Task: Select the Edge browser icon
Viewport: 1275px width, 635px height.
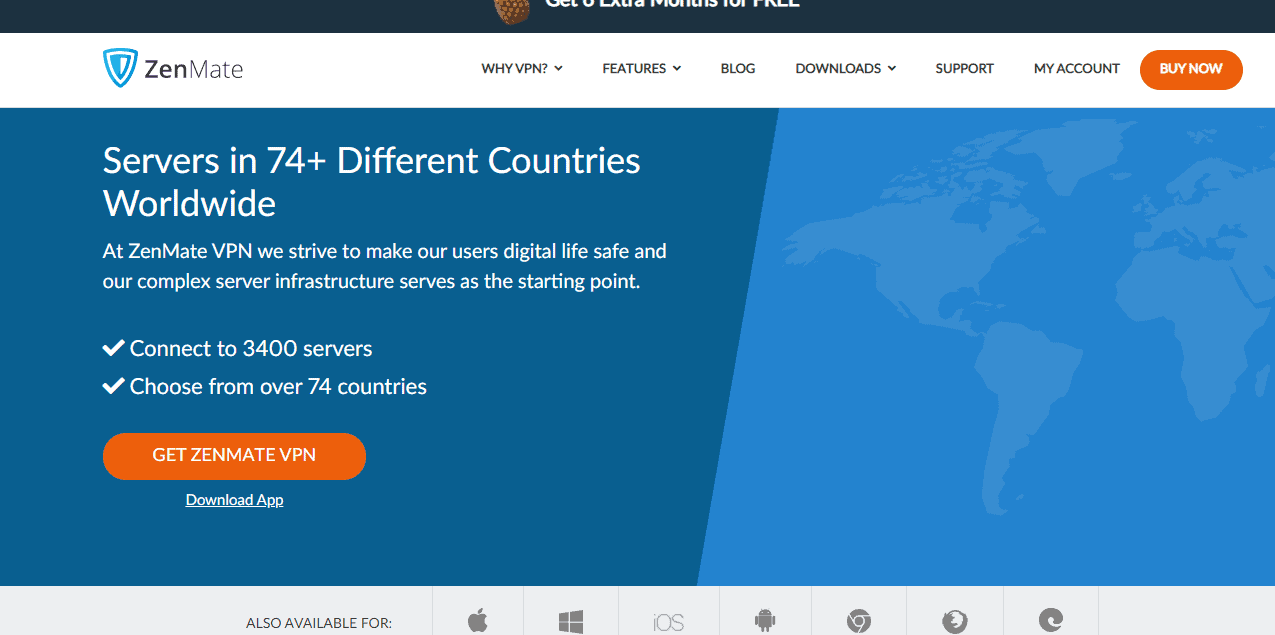Action: pos(1050,620)
